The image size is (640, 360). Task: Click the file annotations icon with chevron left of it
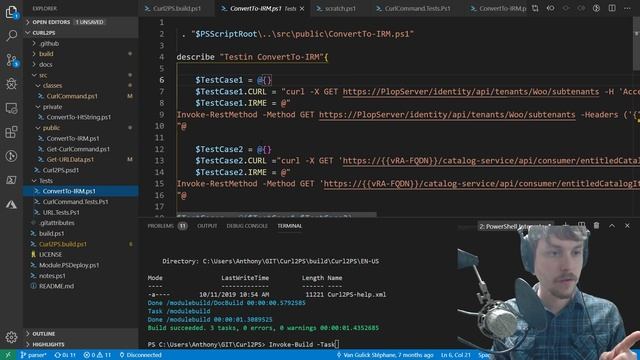coord(550,8)
